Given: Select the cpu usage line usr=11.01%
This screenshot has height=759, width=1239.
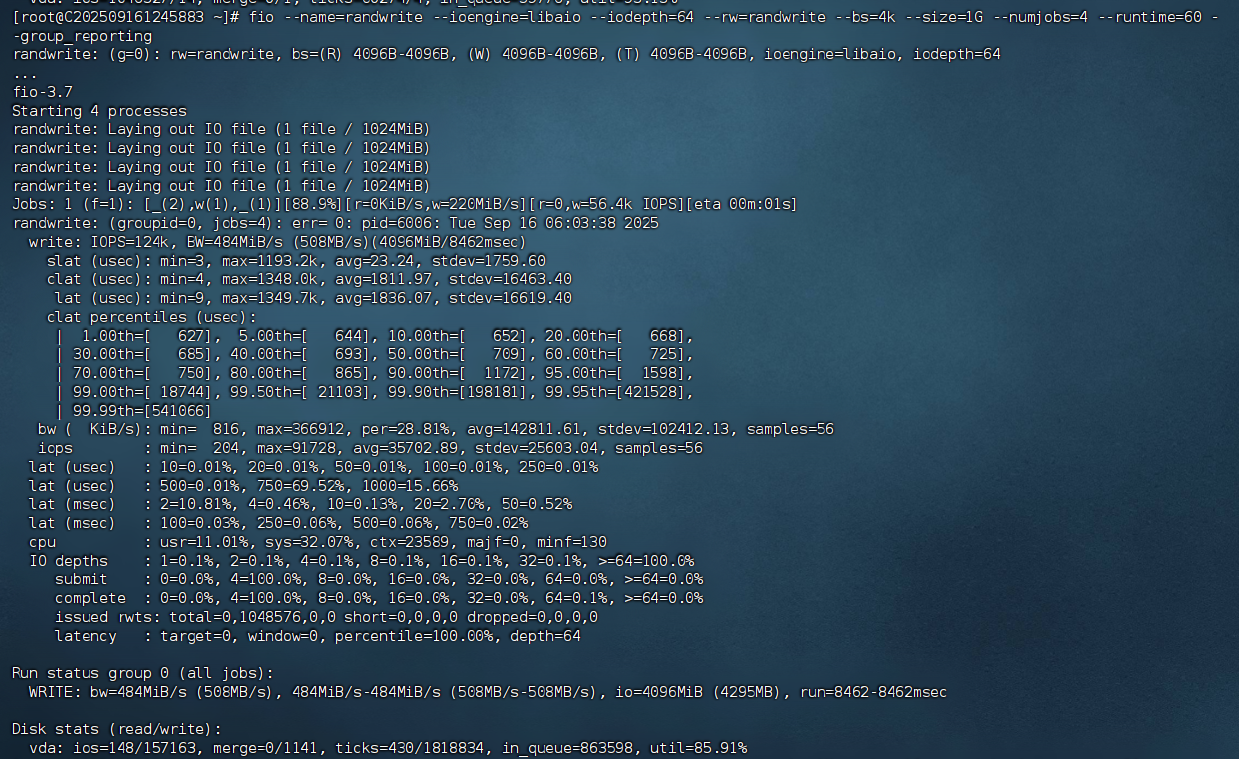Looking at the screenshot, I should pos(200,542).
